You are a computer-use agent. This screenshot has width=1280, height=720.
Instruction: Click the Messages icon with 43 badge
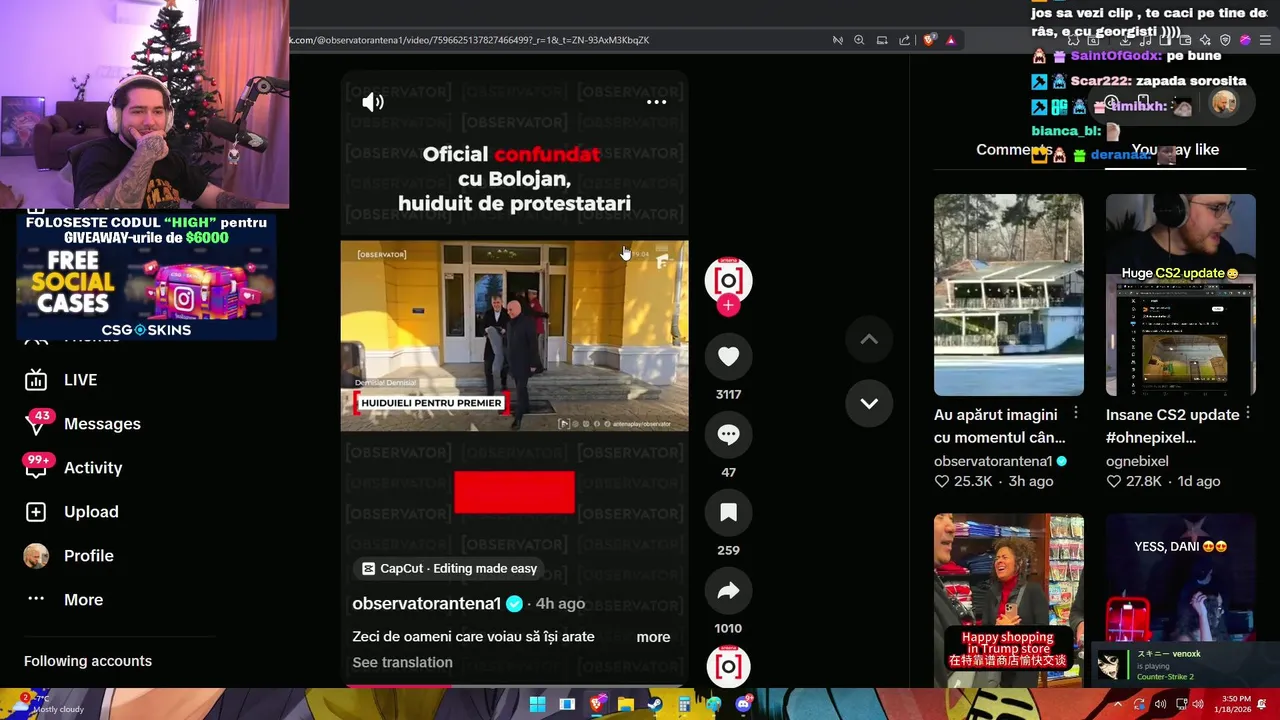[36, 424]
